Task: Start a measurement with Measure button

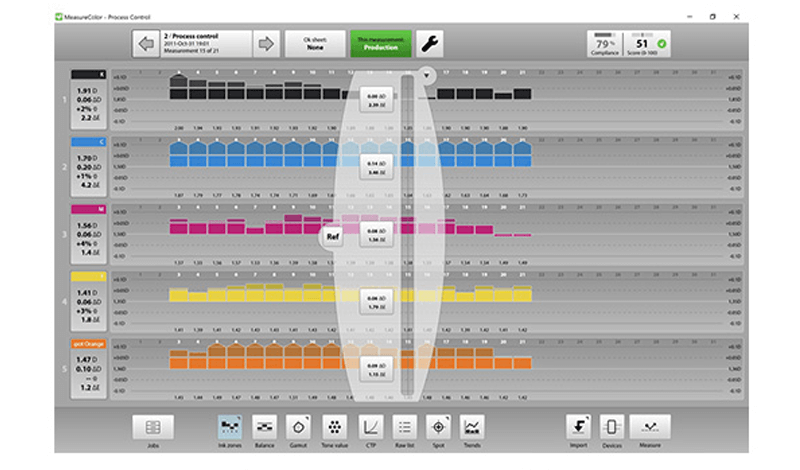Action: (650, 427)
